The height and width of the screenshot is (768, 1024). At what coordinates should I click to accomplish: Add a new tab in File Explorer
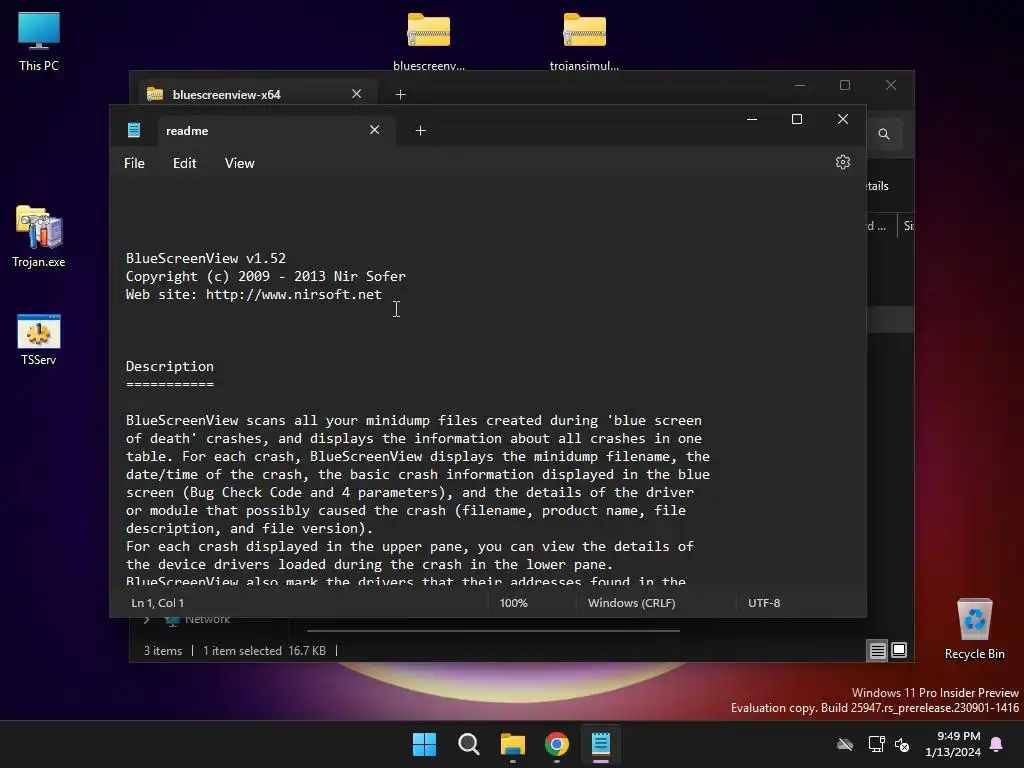coord(400,95)
